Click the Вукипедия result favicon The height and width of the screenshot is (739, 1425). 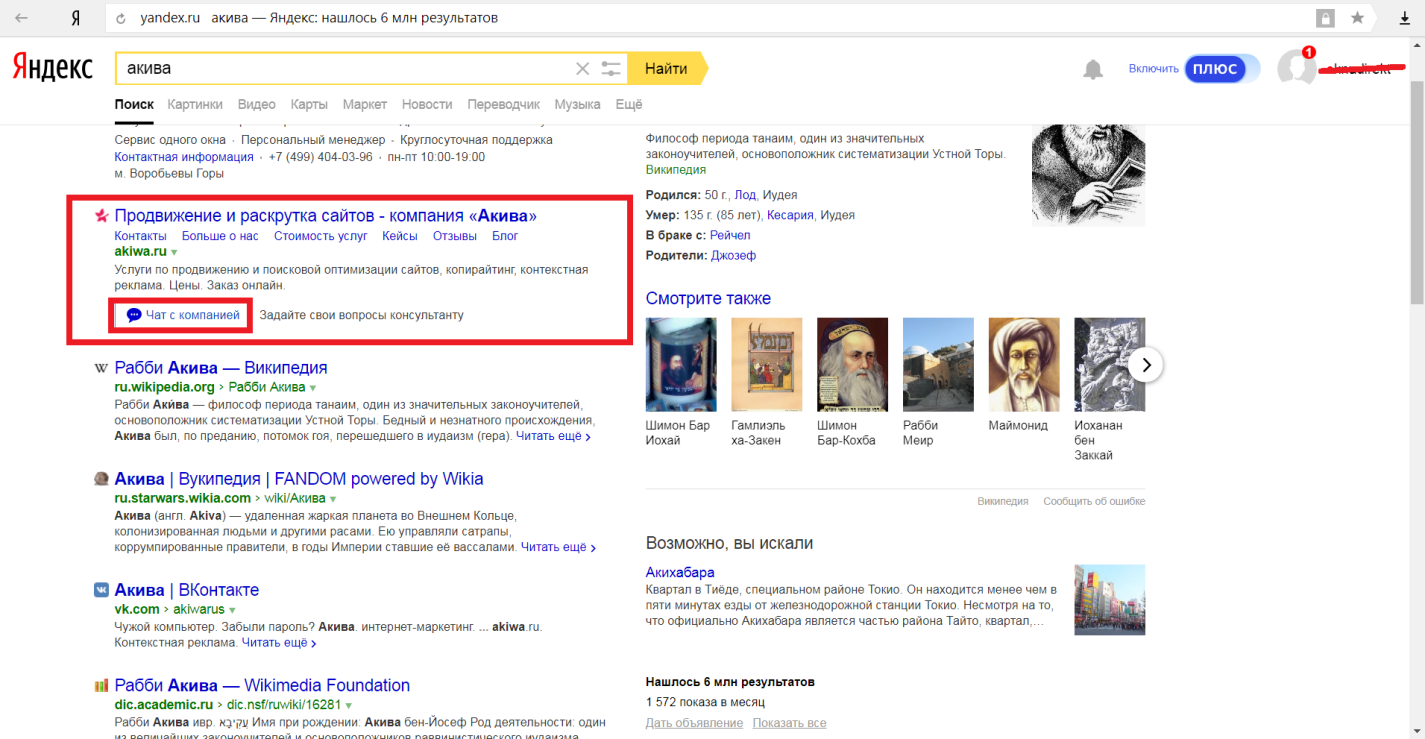(x=101, y=479)
